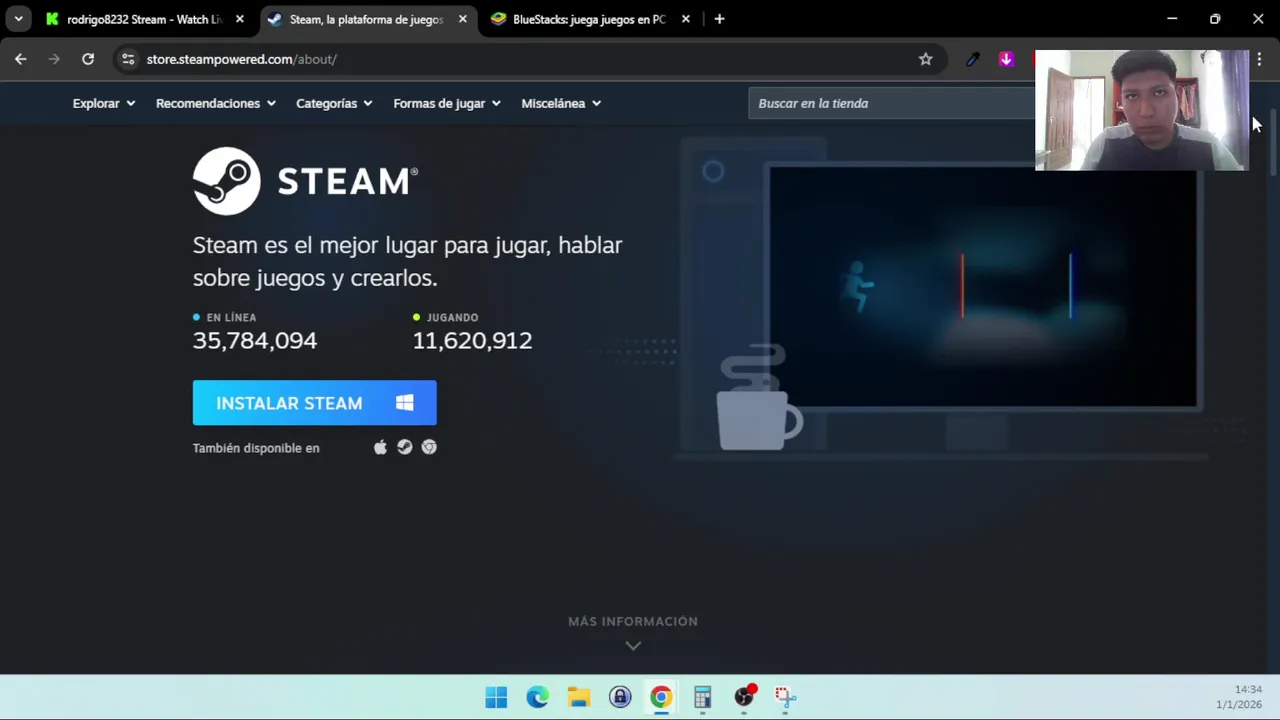
Task: Click the INSTALAR STEAM button
Action: tap(314, 403)
